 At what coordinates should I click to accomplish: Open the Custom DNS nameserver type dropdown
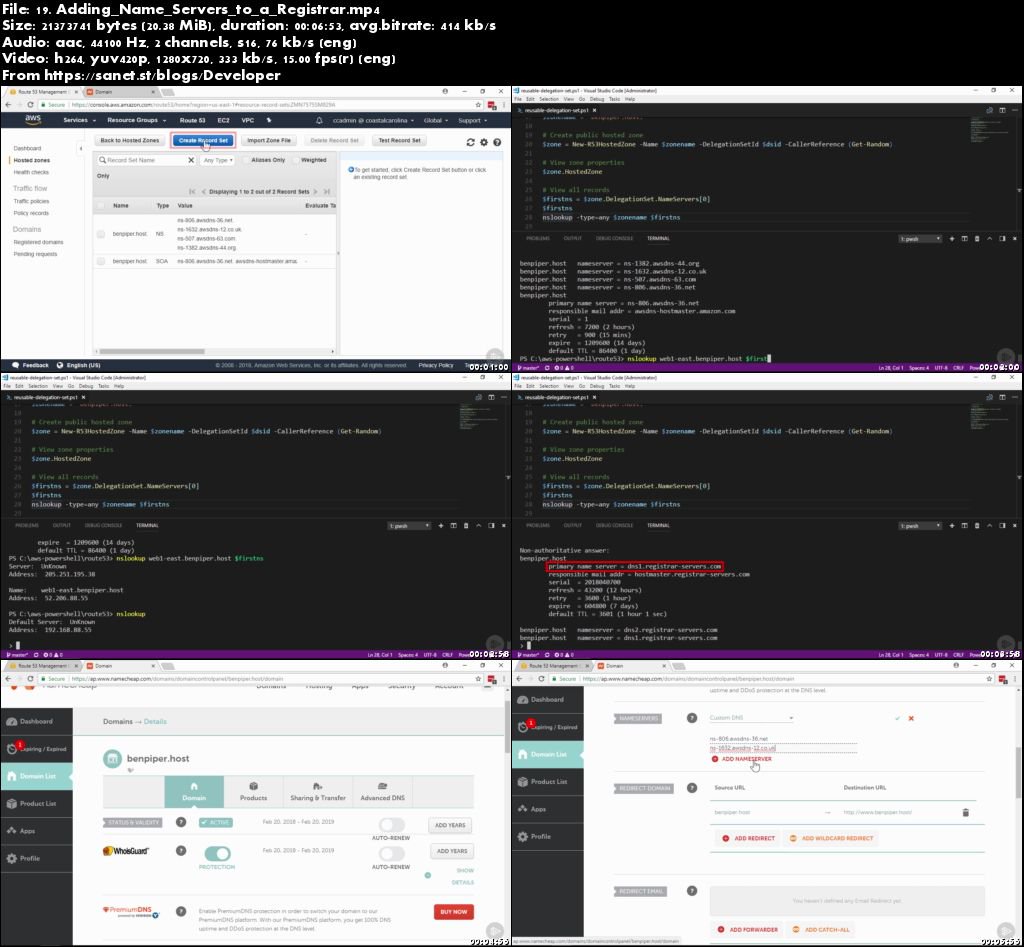pyautogui.click(x=751, y=718)
